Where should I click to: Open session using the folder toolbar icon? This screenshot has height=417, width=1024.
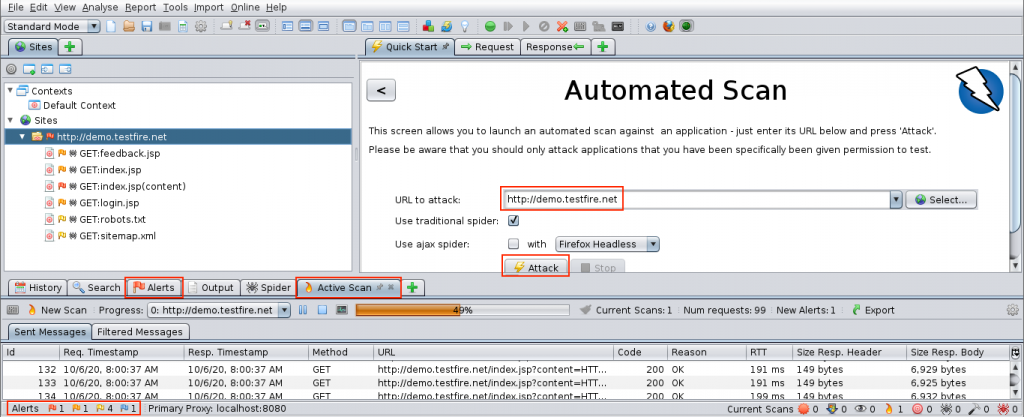click(x=129, y=26)
